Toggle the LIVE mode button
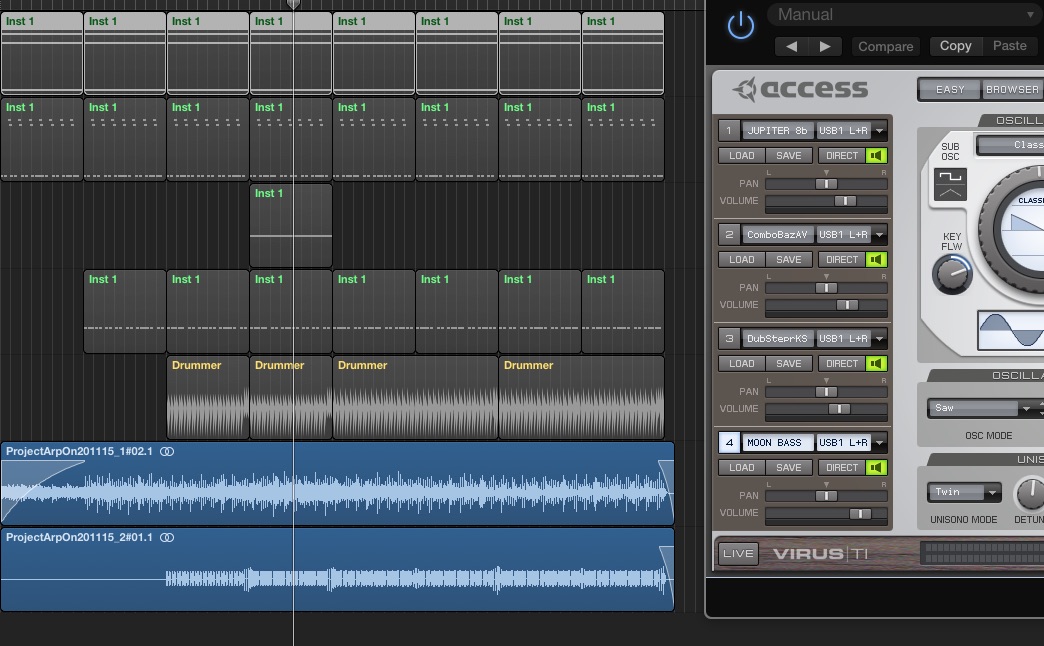Screen dimensions: 1044x646 point(738,553)
